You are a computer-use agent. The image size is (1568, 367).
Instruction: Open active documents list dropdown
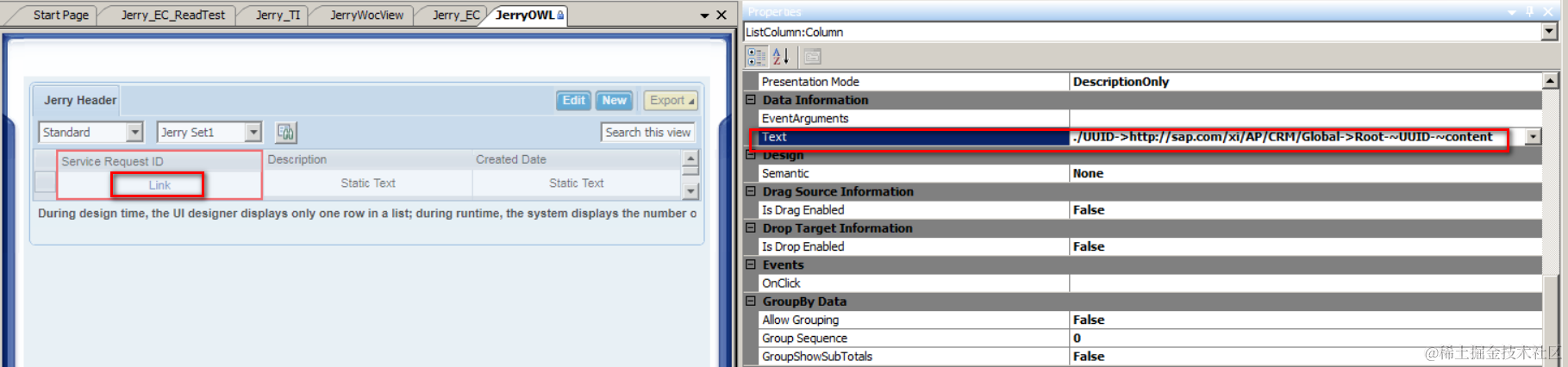[x=704, y=16]
